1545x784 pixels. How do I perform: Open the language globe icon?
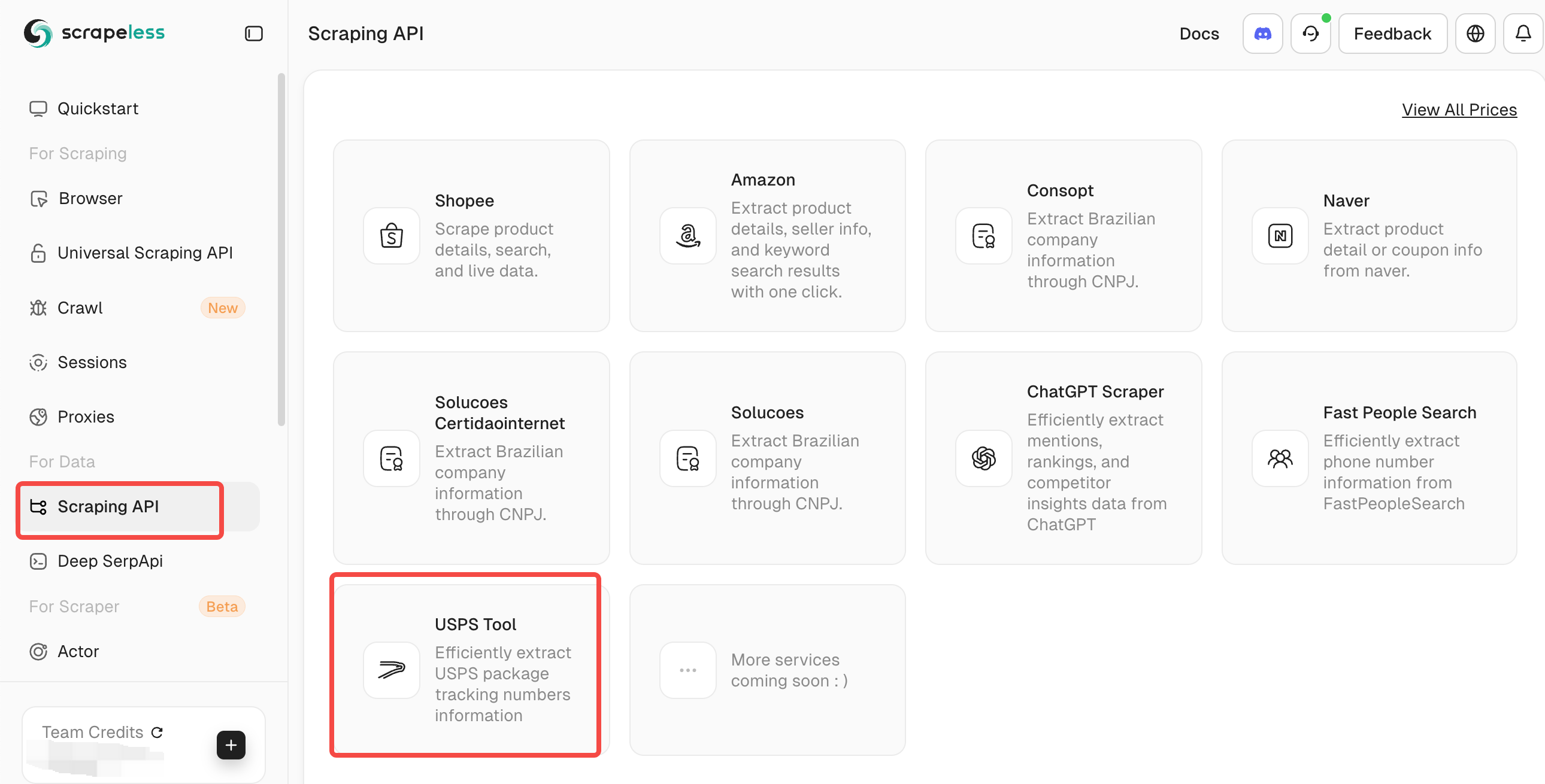click(1475, 34)
